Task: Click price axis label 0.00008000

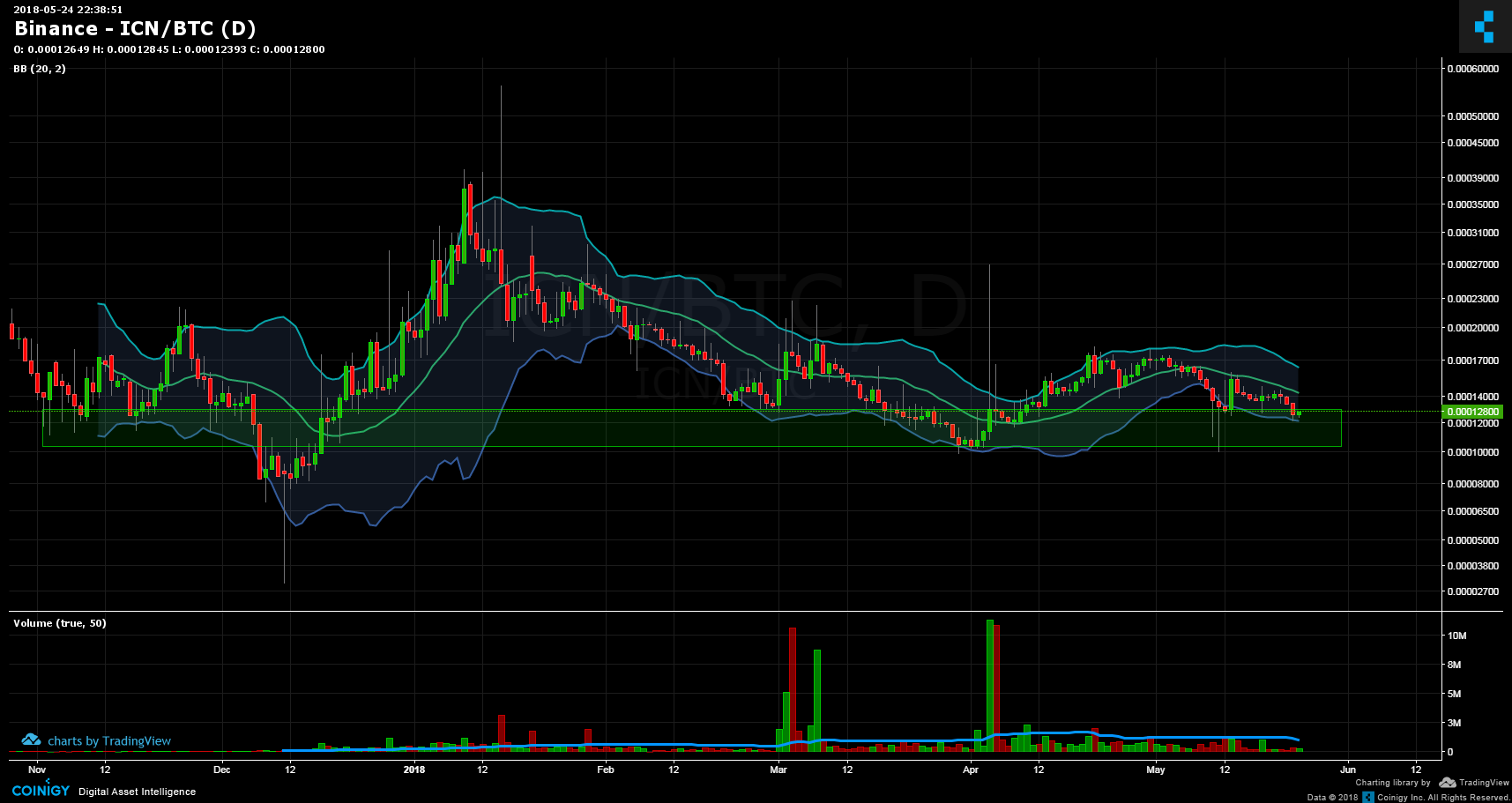Action: pos(1472,484)
